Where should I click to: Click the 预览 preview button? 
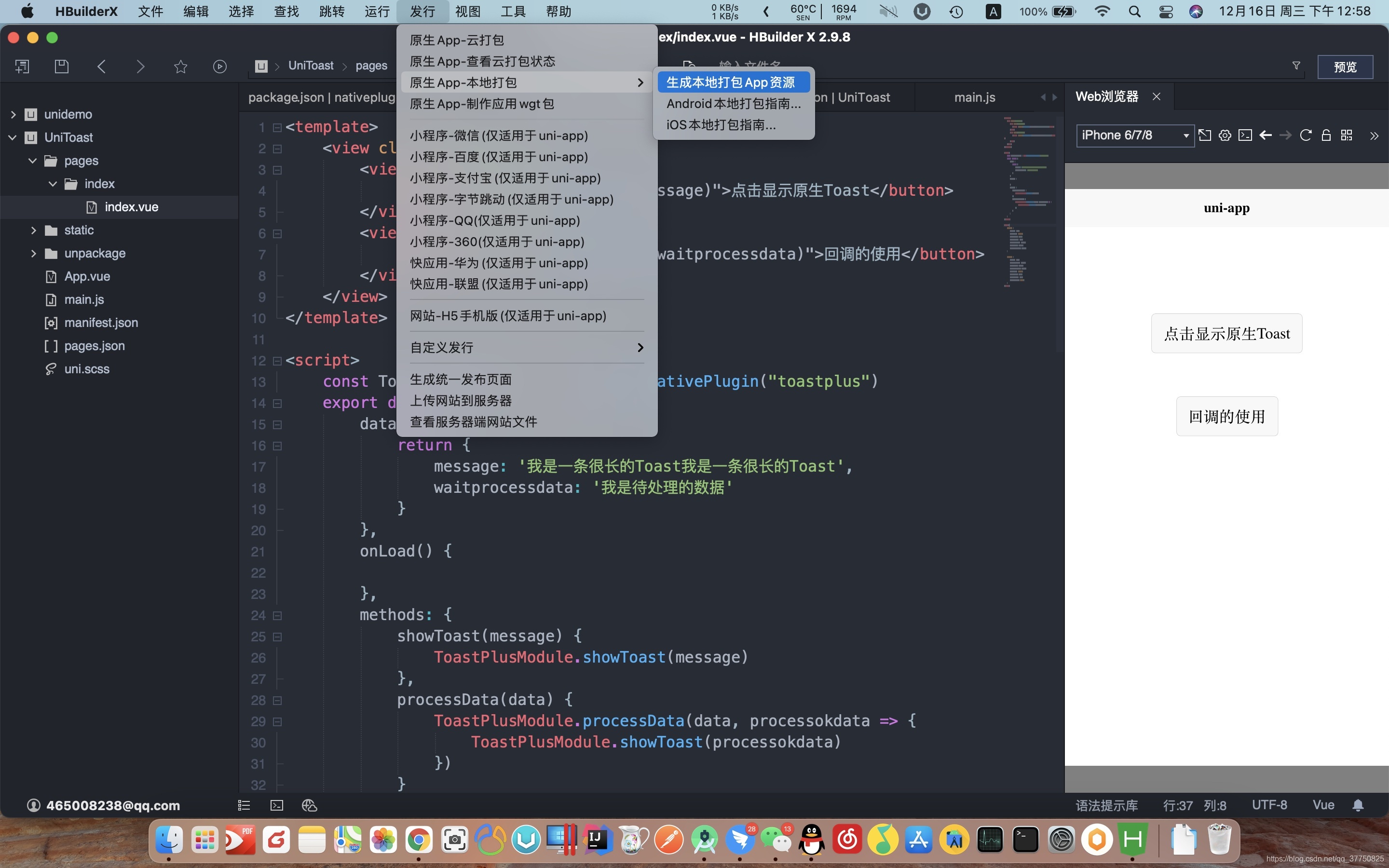click(1345, 67)
